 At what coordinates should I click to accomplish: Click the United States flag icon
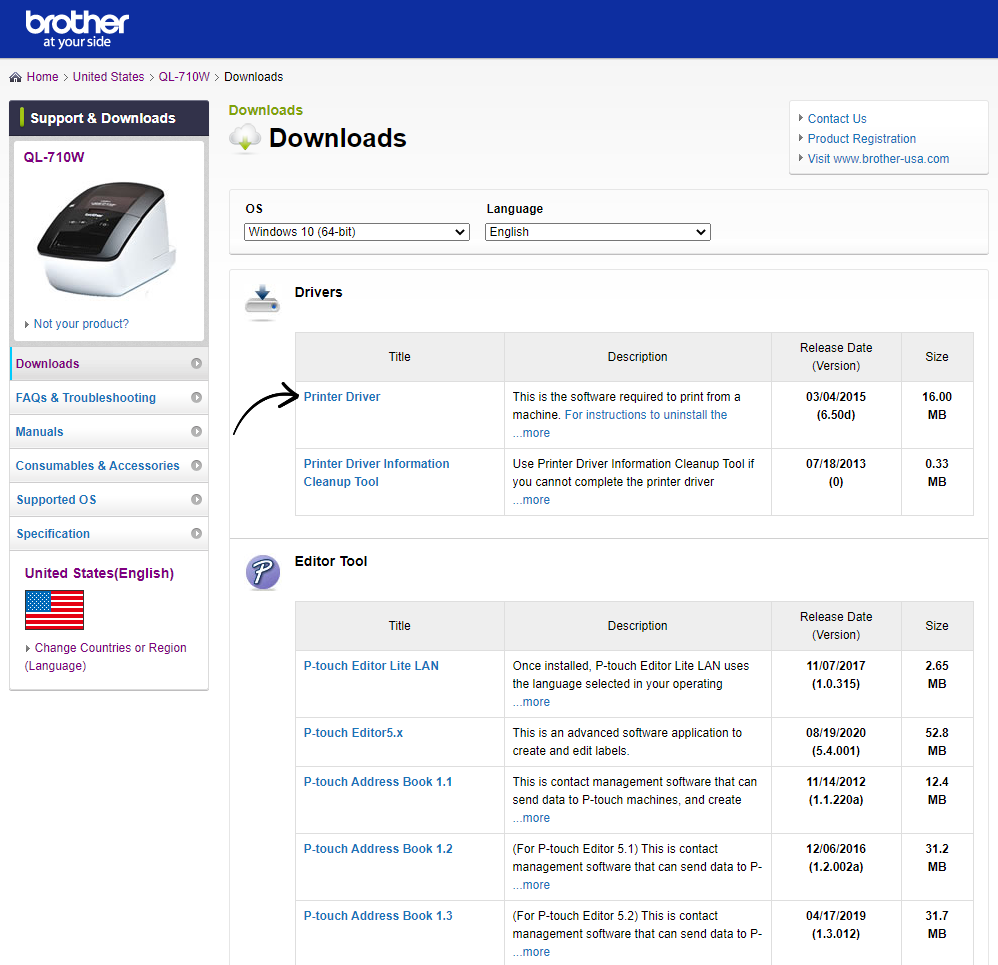pos(54,610)
